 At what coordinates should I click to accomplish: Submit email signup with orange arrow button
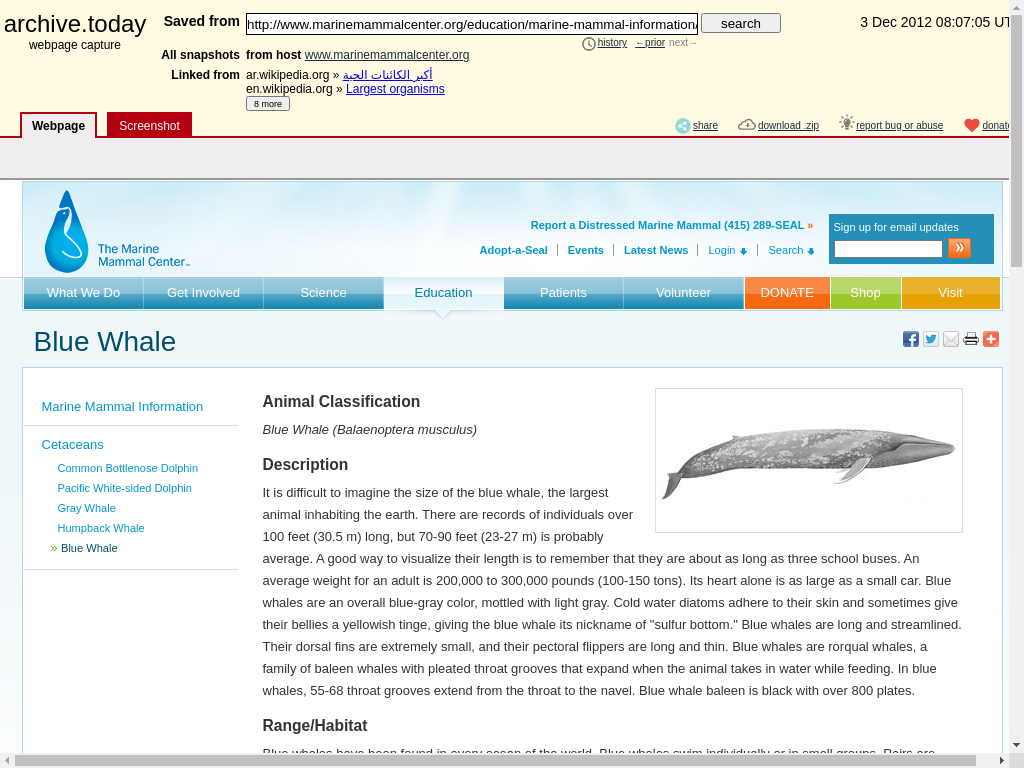pyautogui.click(x=959, y=248)
